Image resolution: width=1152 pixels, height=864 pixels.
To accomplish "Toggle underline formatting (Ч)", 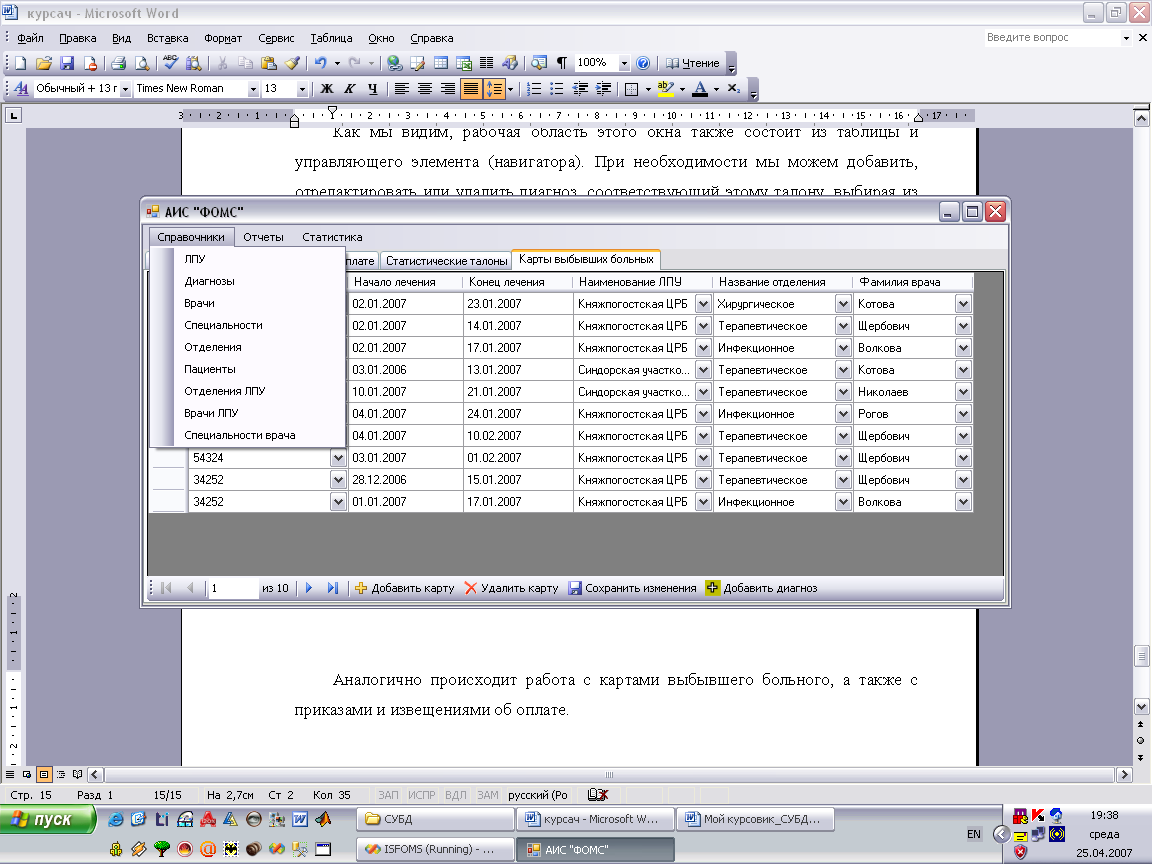I will pos(372,89).
